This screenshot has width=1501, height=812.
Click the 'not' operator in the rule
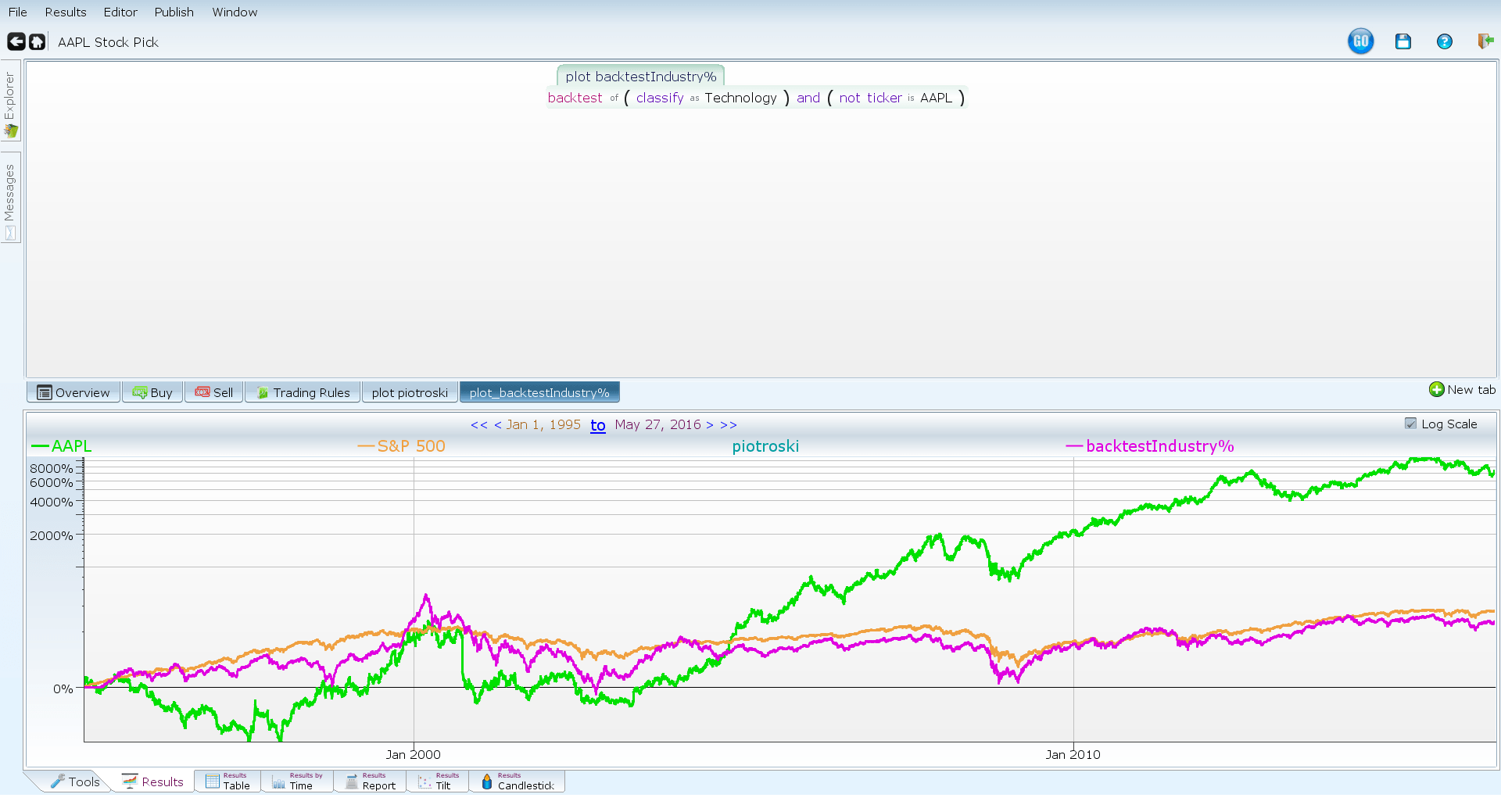click(x=850, y=98)
